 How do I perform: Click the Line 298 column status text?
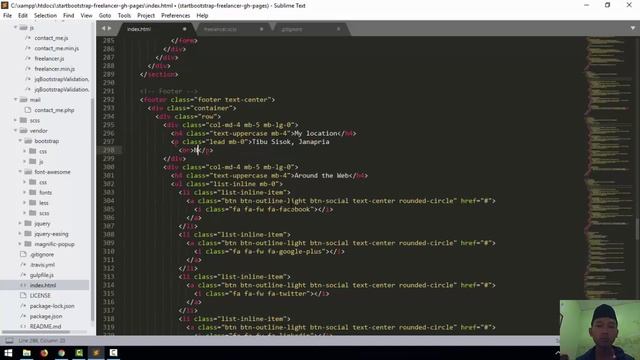point(42,340)
